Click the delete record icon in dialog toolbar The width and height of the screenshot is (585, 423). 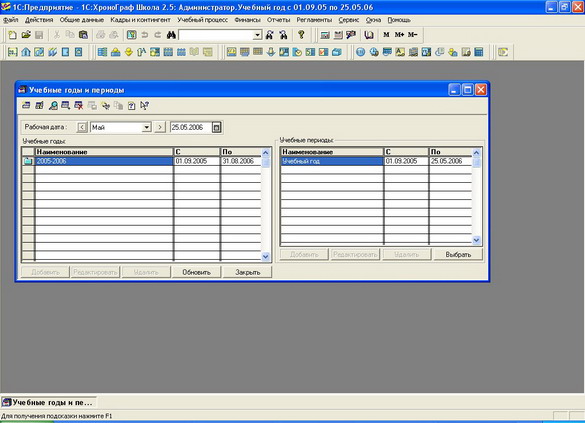(x=78, y=106)
